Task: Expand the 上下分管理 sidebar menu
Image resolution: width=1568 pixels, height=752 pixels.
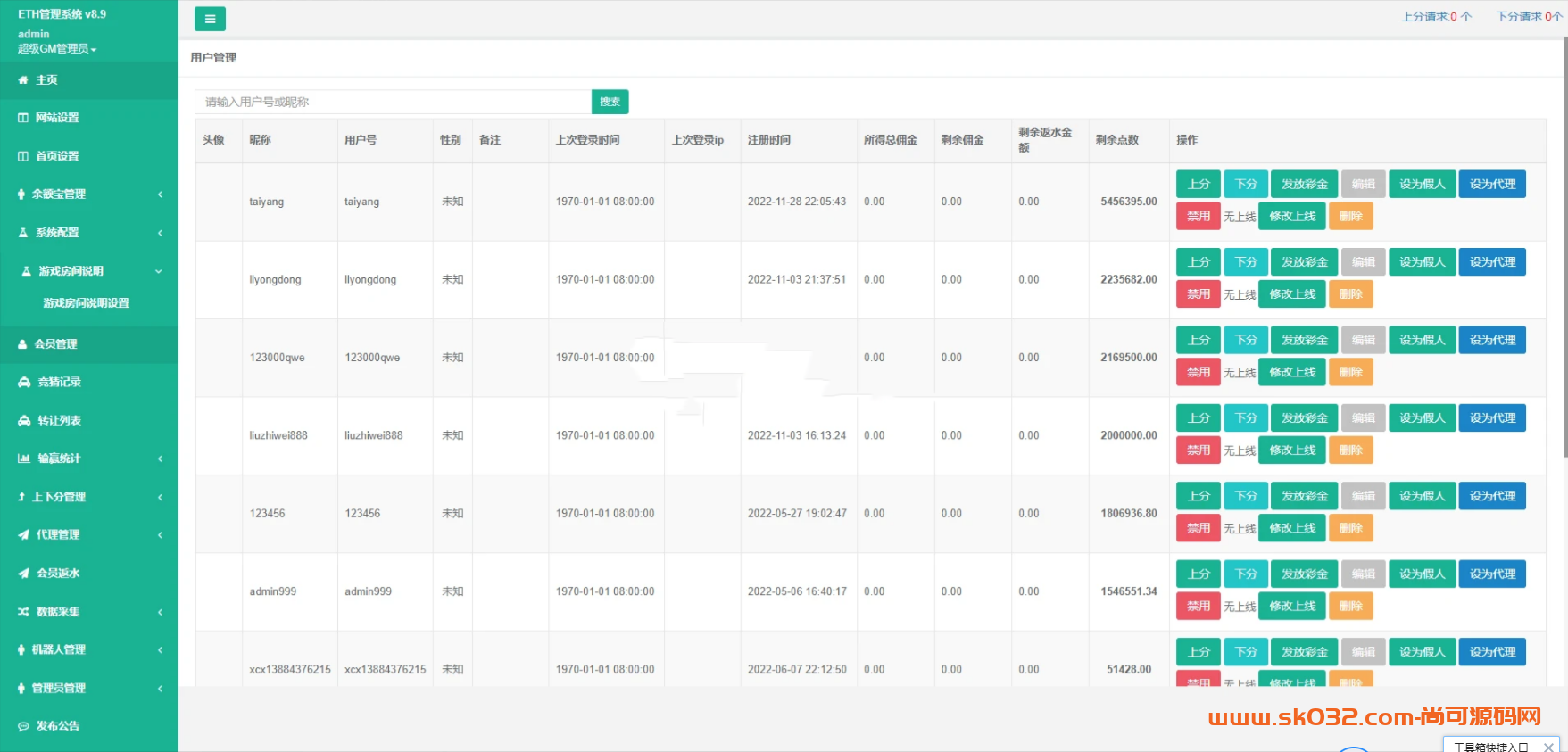Action: click(x=89, y=497)
